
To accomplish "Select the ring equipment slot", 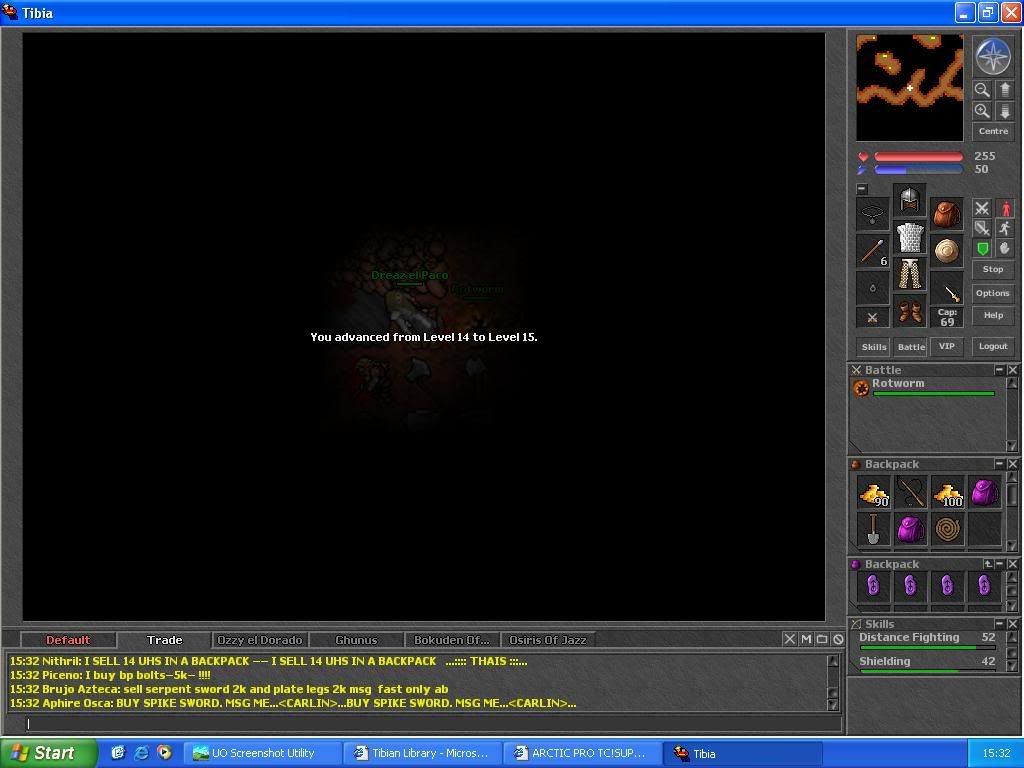I will click(872, 288).
